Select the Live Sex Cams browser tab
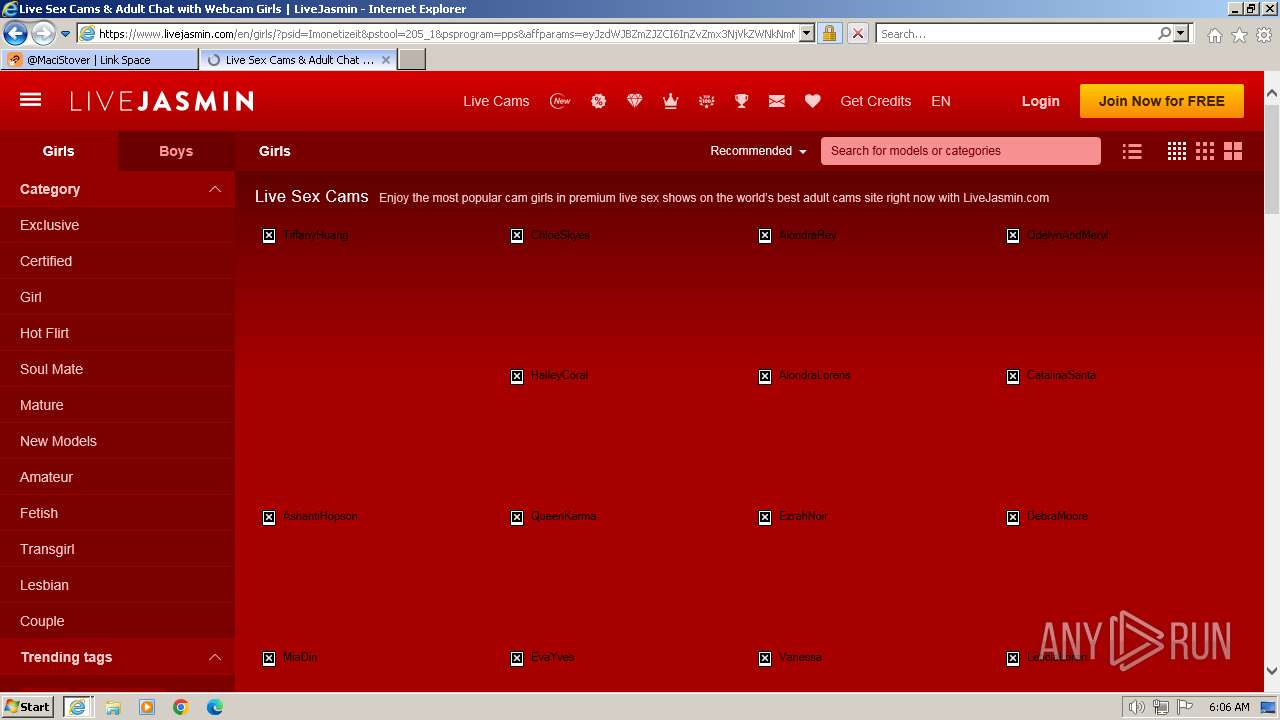The width and height of the screenshot is (1280, 720). pos(299,59)
